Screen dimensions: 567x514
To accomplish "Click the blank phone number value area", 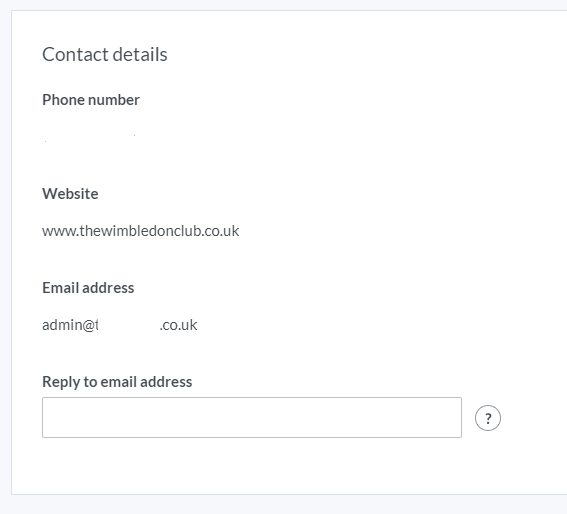I will [x=90, y=138].
